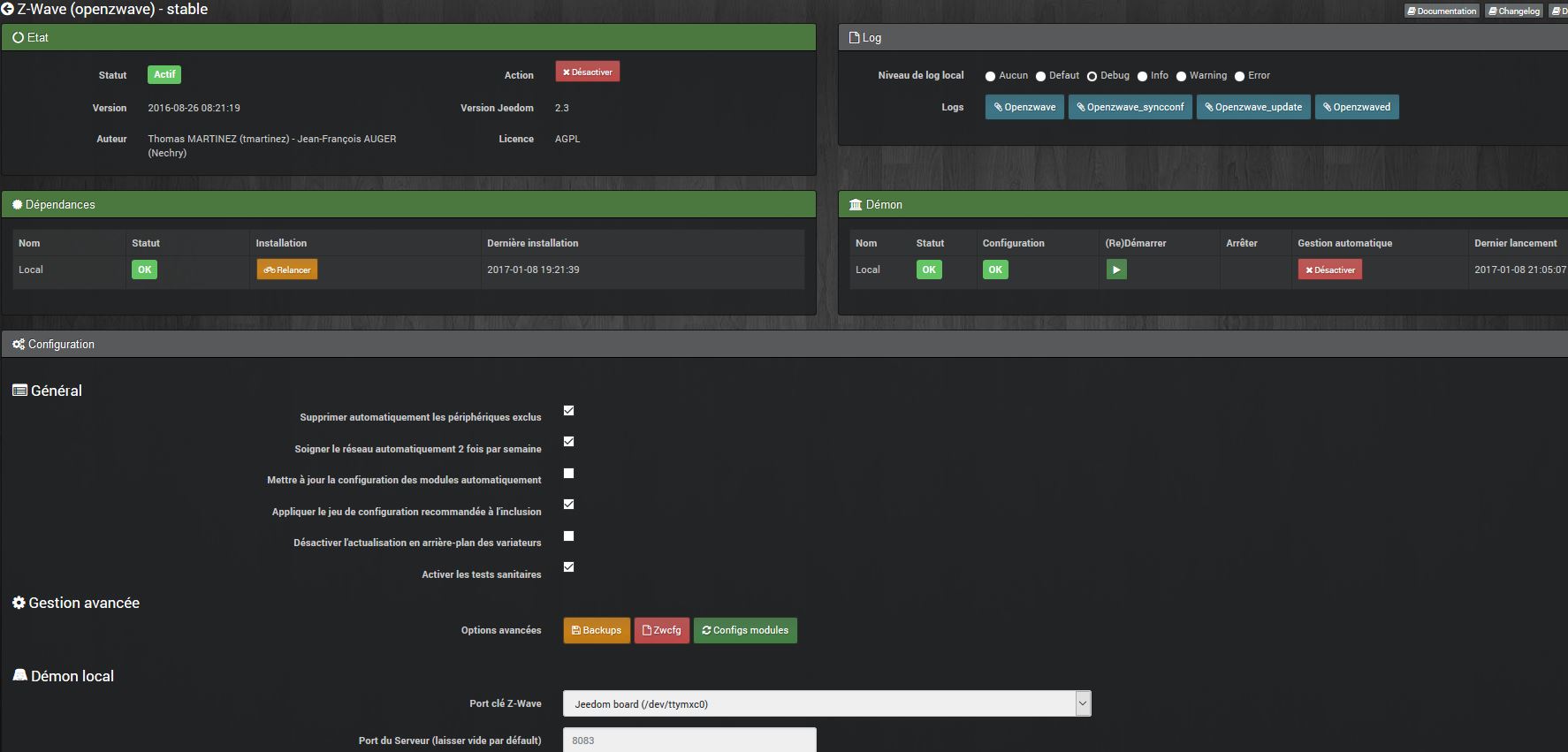The image size is (1568, 752).
Task: Disable automatic daemon management via Désactiver
Action: pyautogui.click(x=1330, y=270)
